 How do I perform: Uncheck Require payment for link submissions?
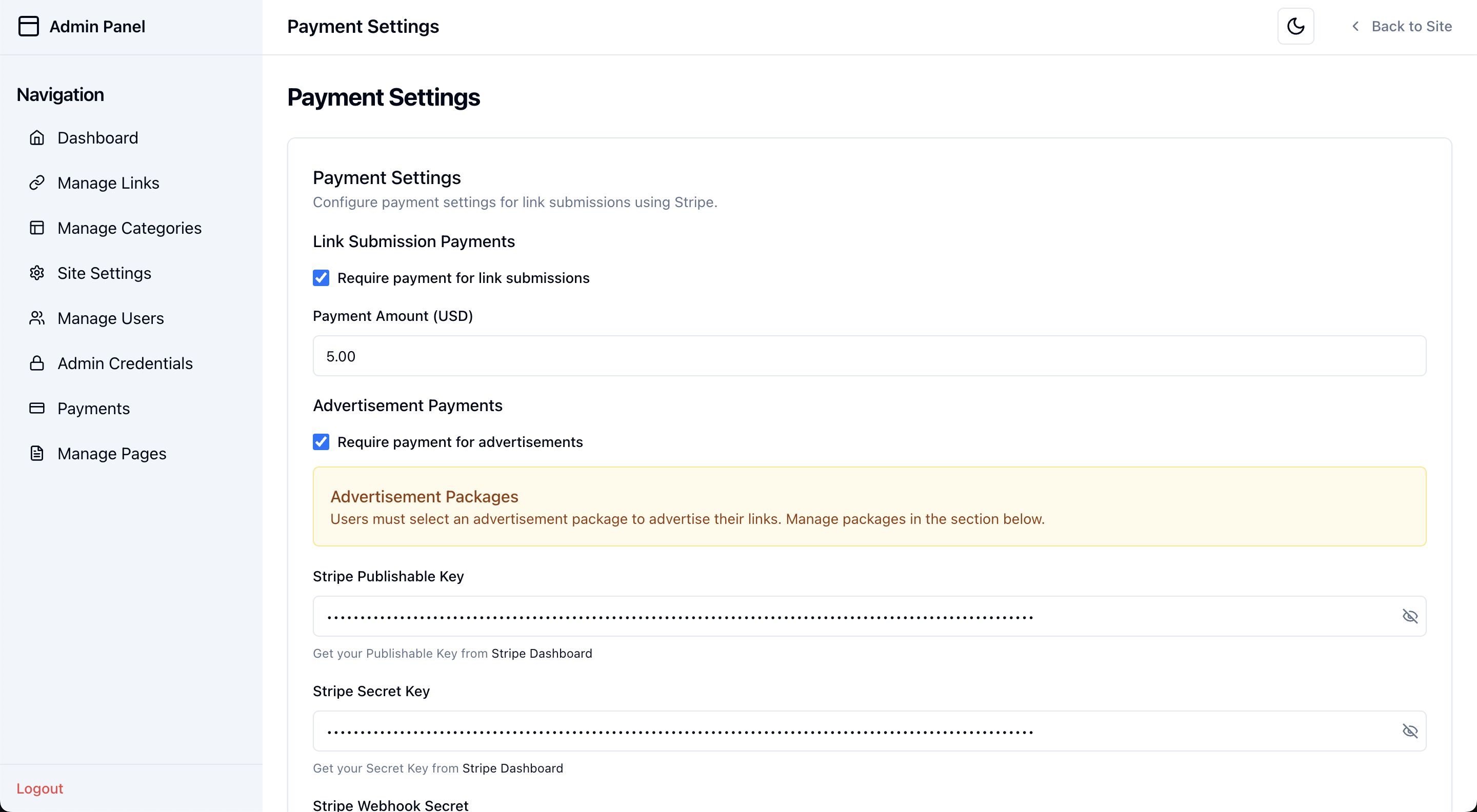(321, 278)
